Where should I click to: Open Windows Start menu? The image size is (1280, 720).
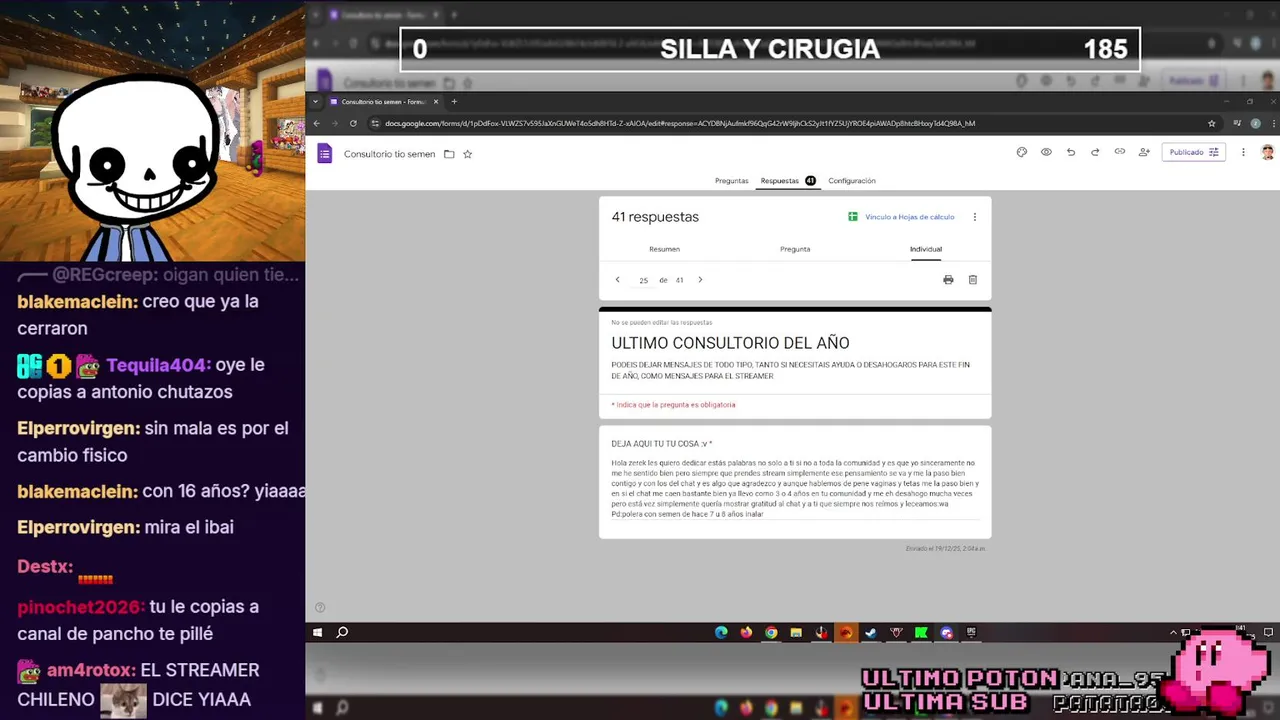click(x=317, y=632)
